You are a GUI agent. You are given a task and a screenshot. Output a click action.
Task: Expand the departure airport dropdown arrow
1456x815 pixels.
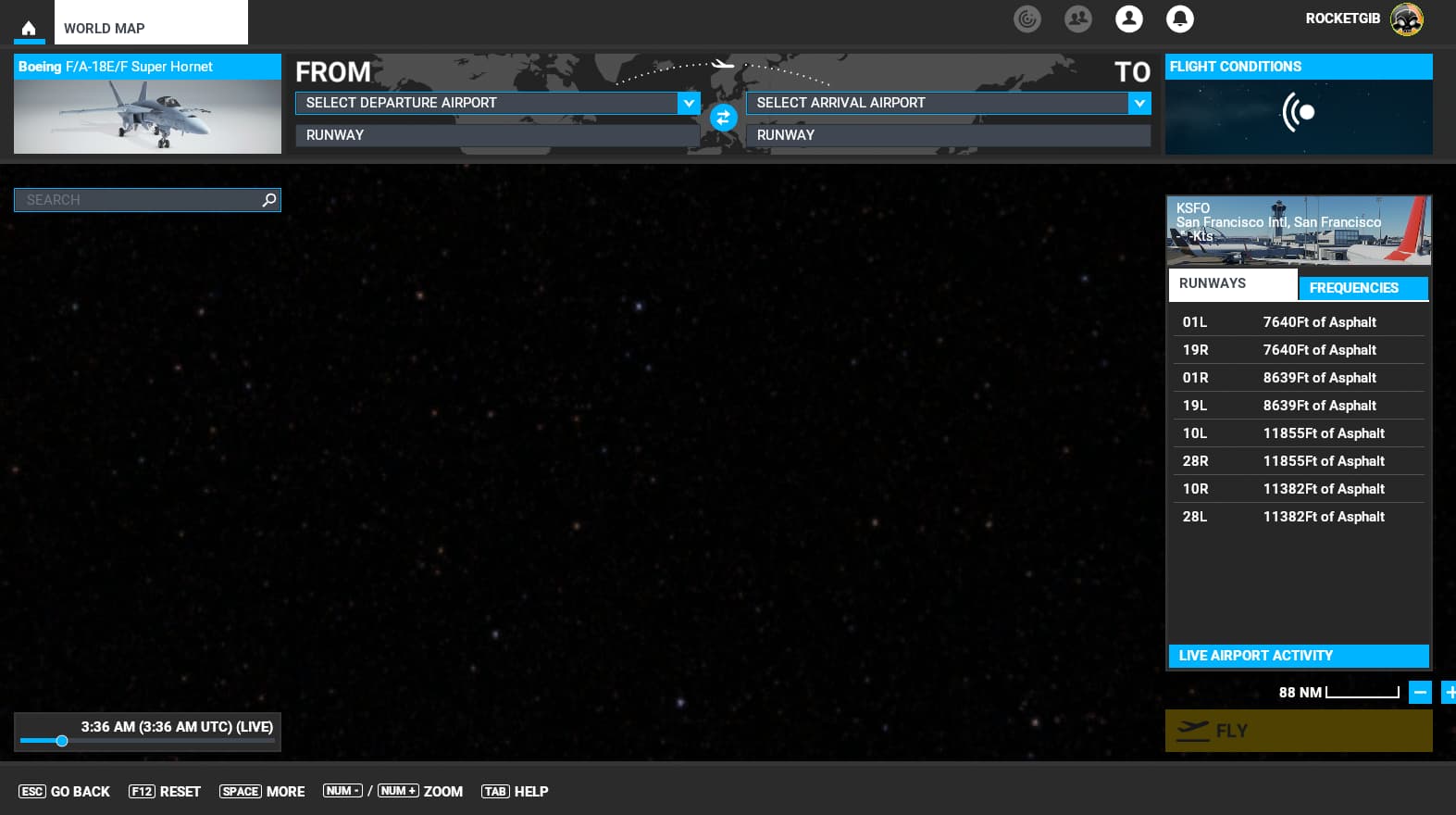click(x=689, y=103)
